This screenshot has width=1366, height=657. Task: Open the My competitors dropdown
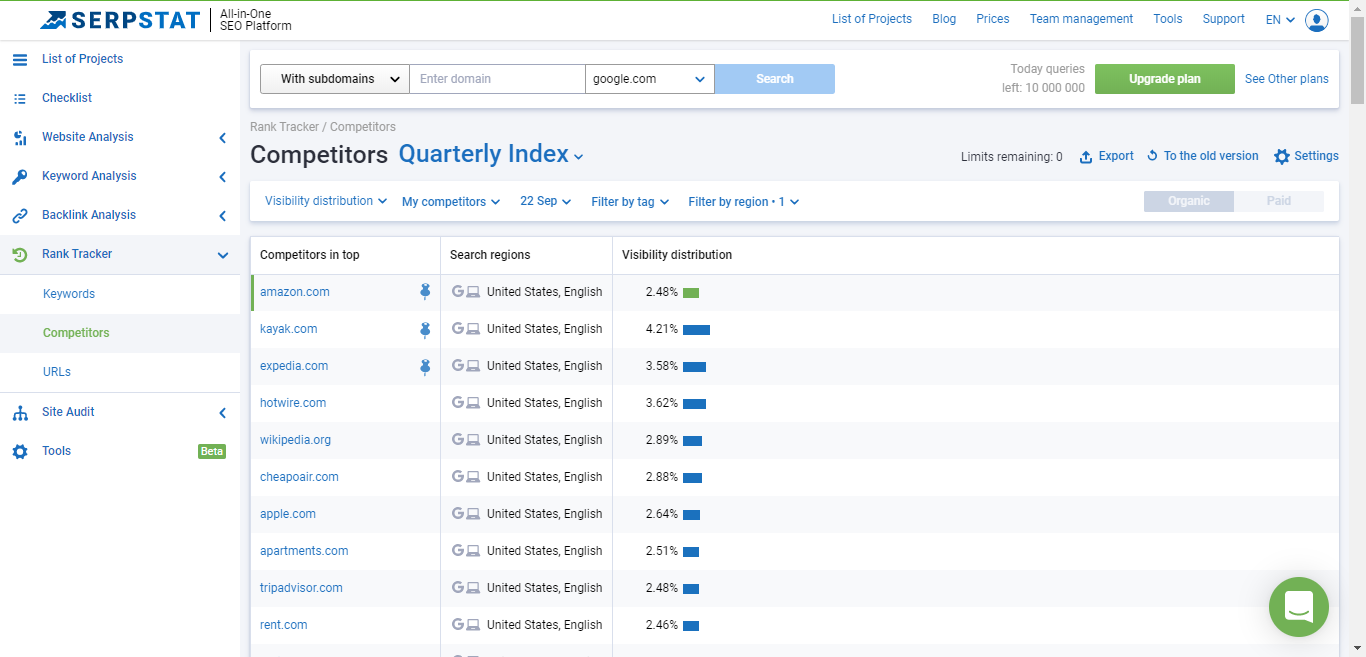pyautogui.click(x=451, y=201)
